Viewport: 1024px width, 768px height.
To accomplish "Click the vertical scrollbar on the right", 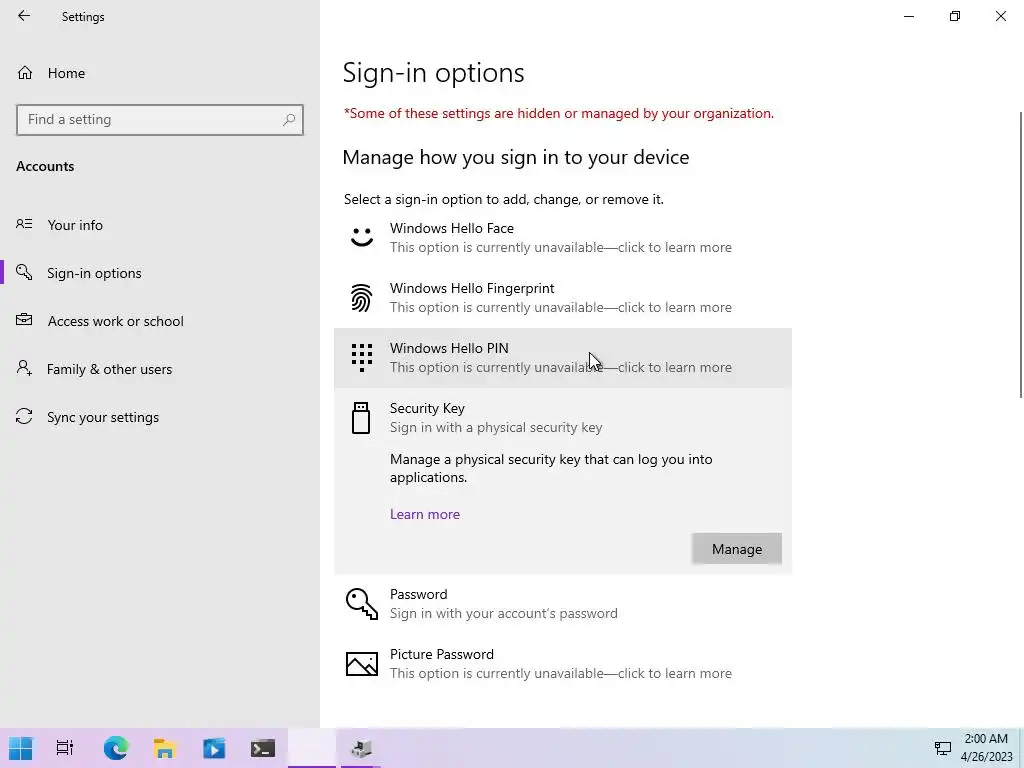I will [1021, 254].
